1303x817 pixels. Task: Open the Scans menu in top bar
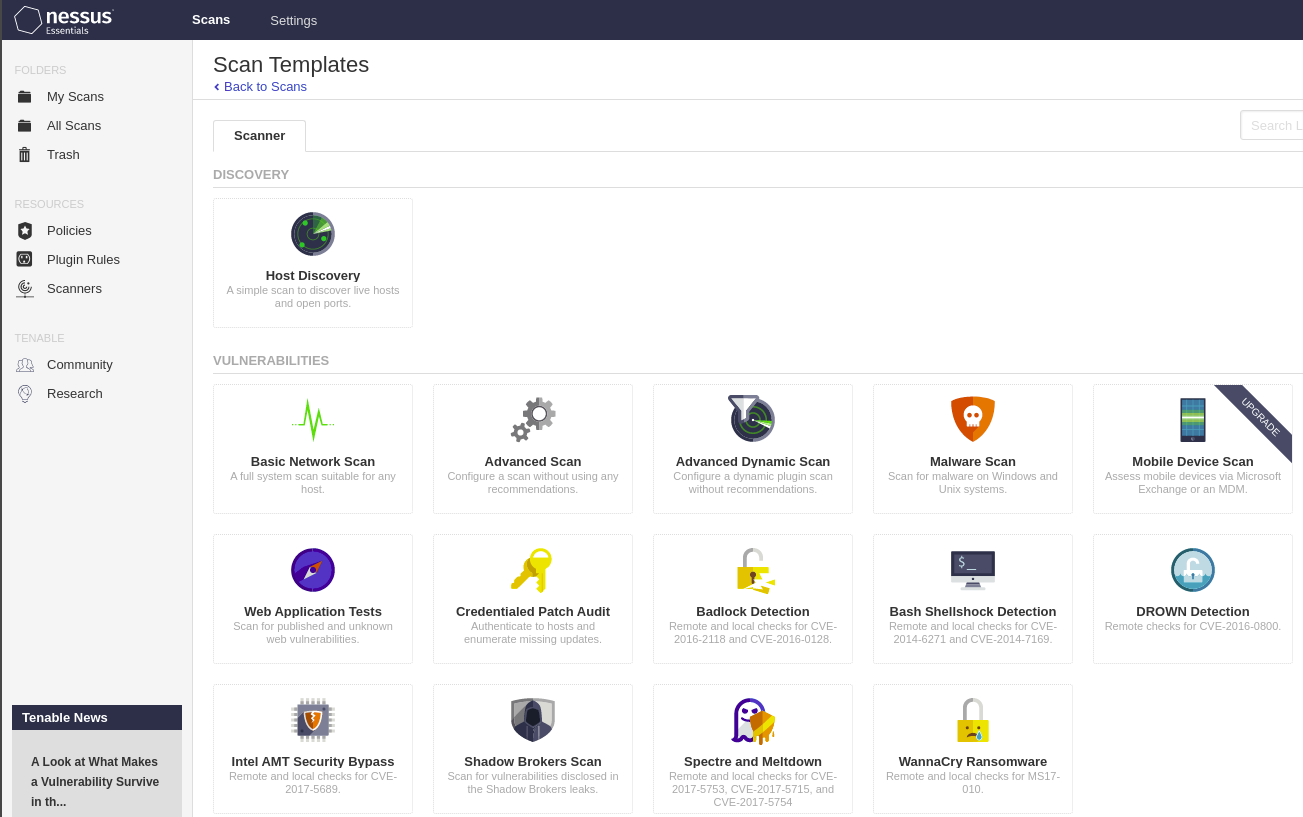(x=211, y=20)
